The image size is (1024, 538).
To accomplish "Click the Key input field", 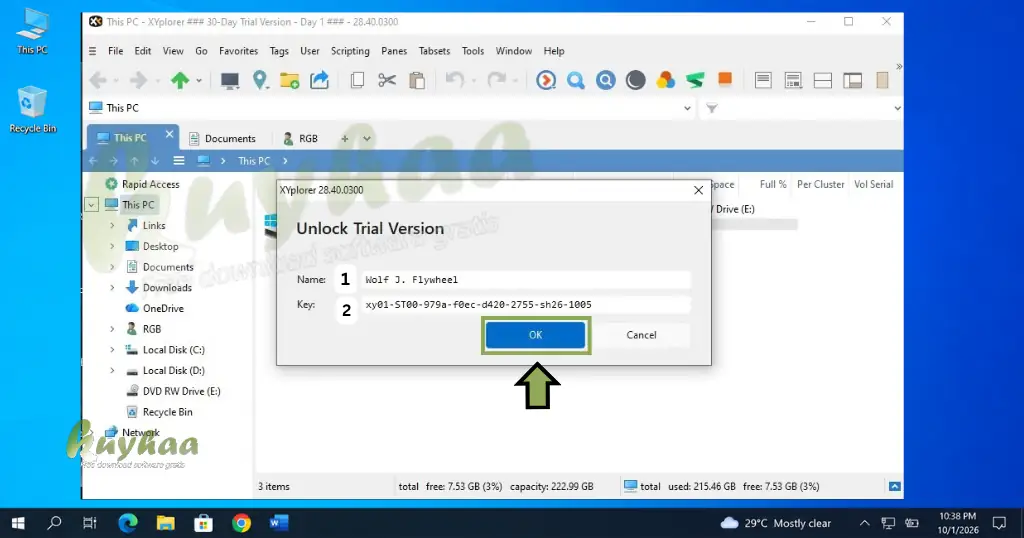I will click(525, 304).
